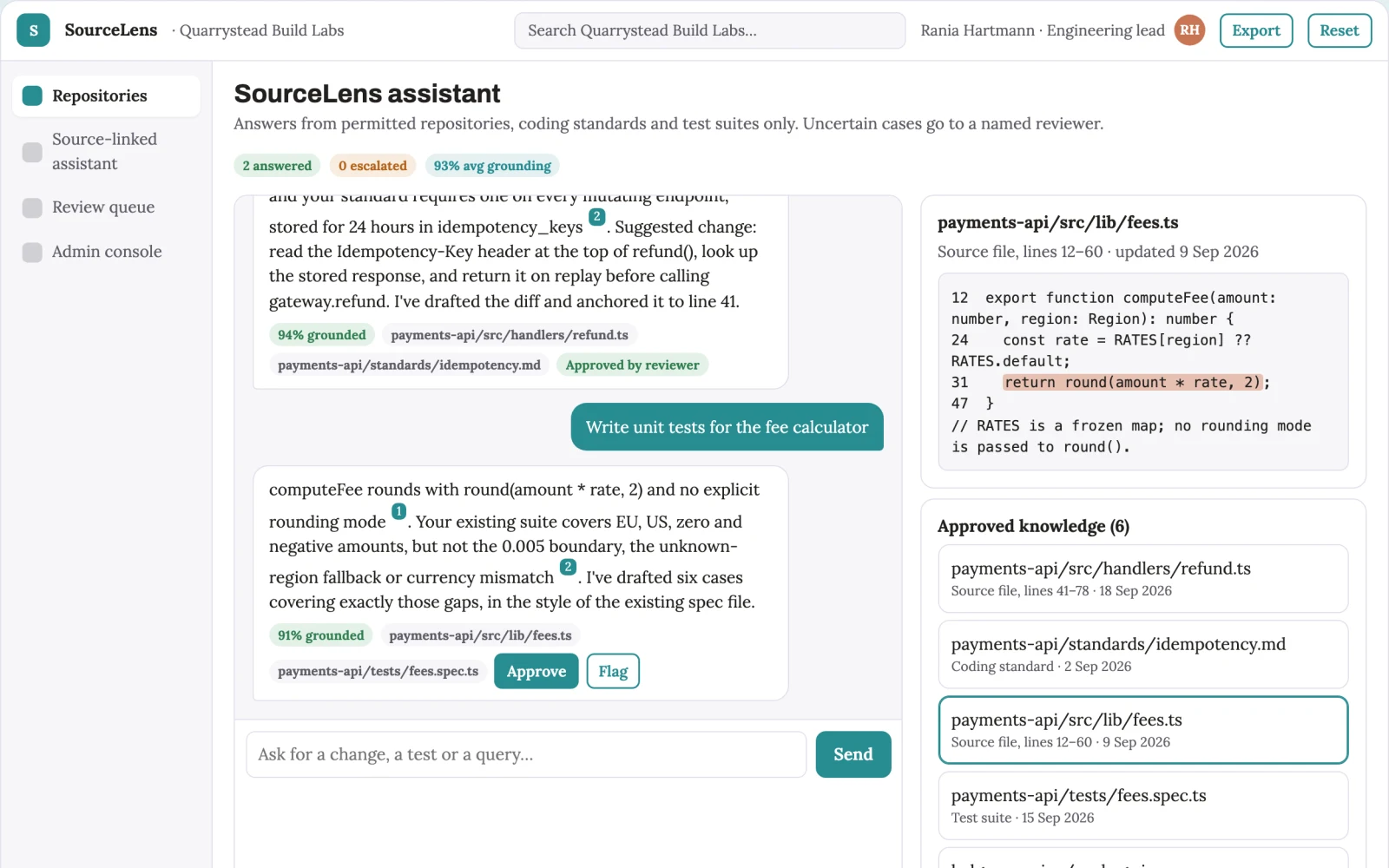The height and width of the screenshot is (868, 1389).
Task: Click the "Write unit tests for the fee calculator" message
Action: pyautogui.click(x=727, y=427)
